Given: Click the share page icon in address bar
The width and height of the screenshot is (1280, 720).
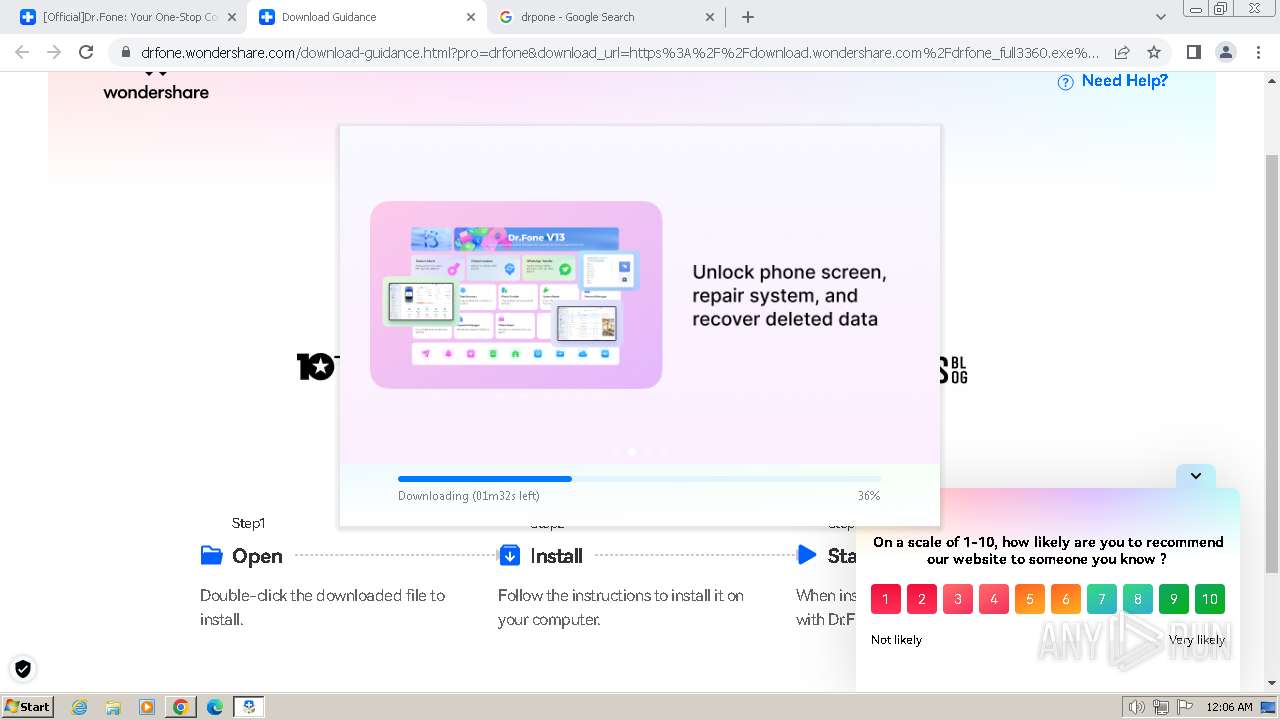Looking at the screenshot, I should (x=1122, y=53).
